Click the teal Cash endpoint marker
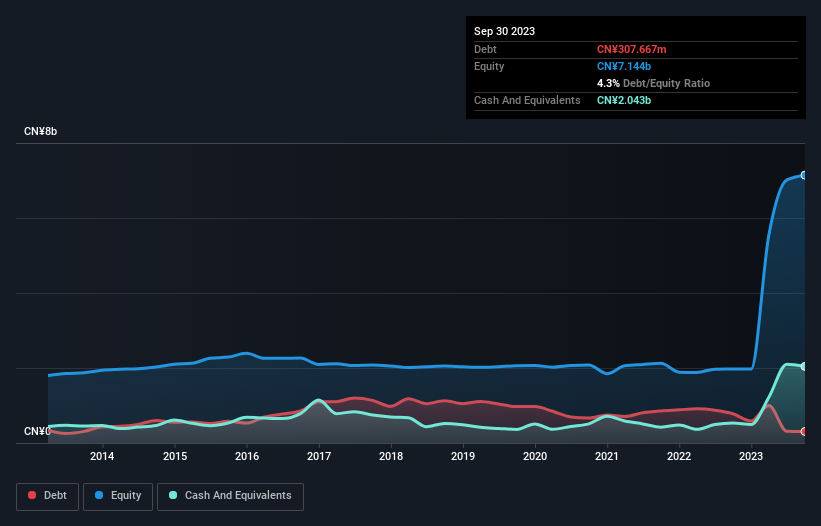The image size is (821, 526). point(804,366)
